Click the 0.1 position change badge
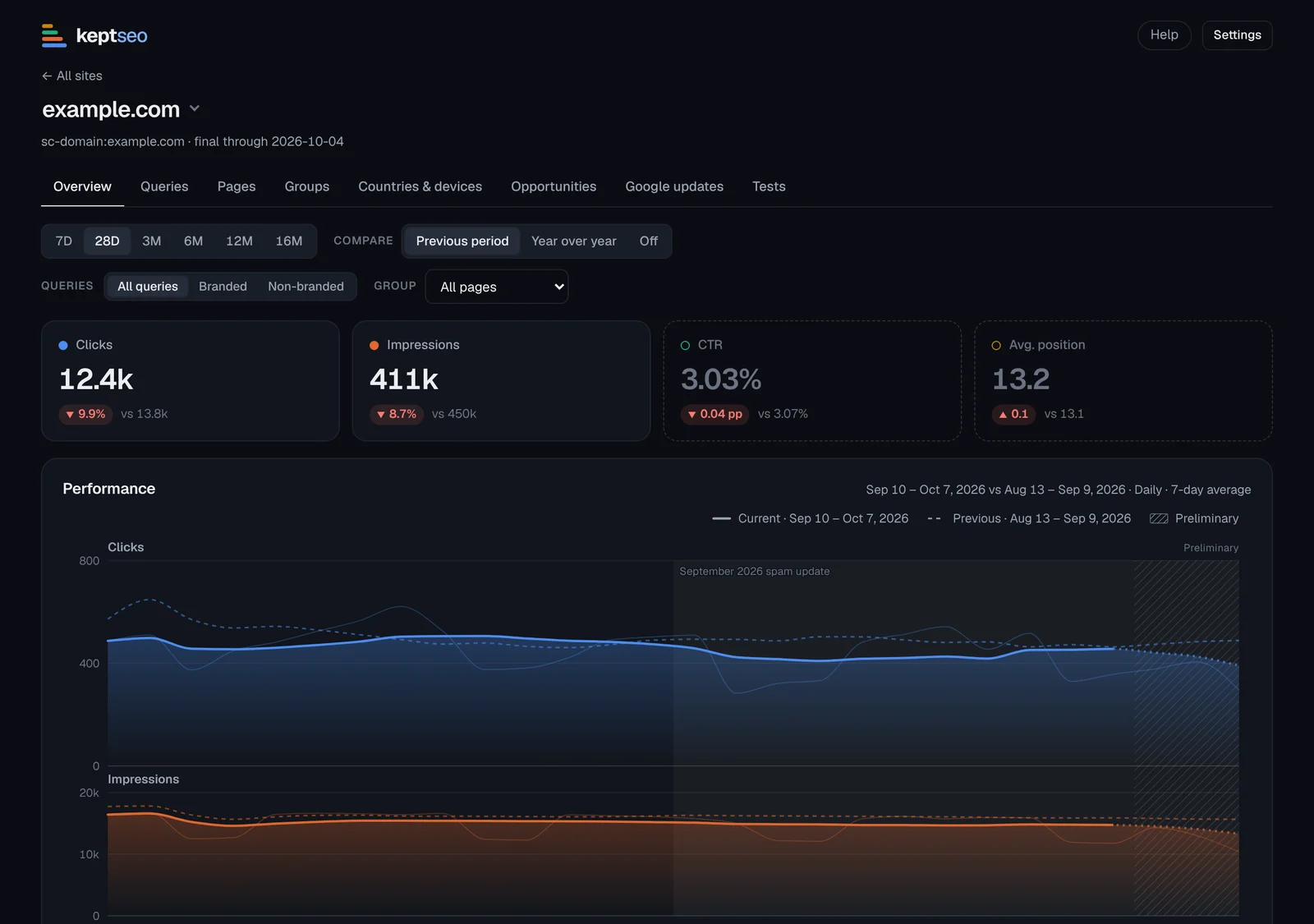 pos(1013,414)
